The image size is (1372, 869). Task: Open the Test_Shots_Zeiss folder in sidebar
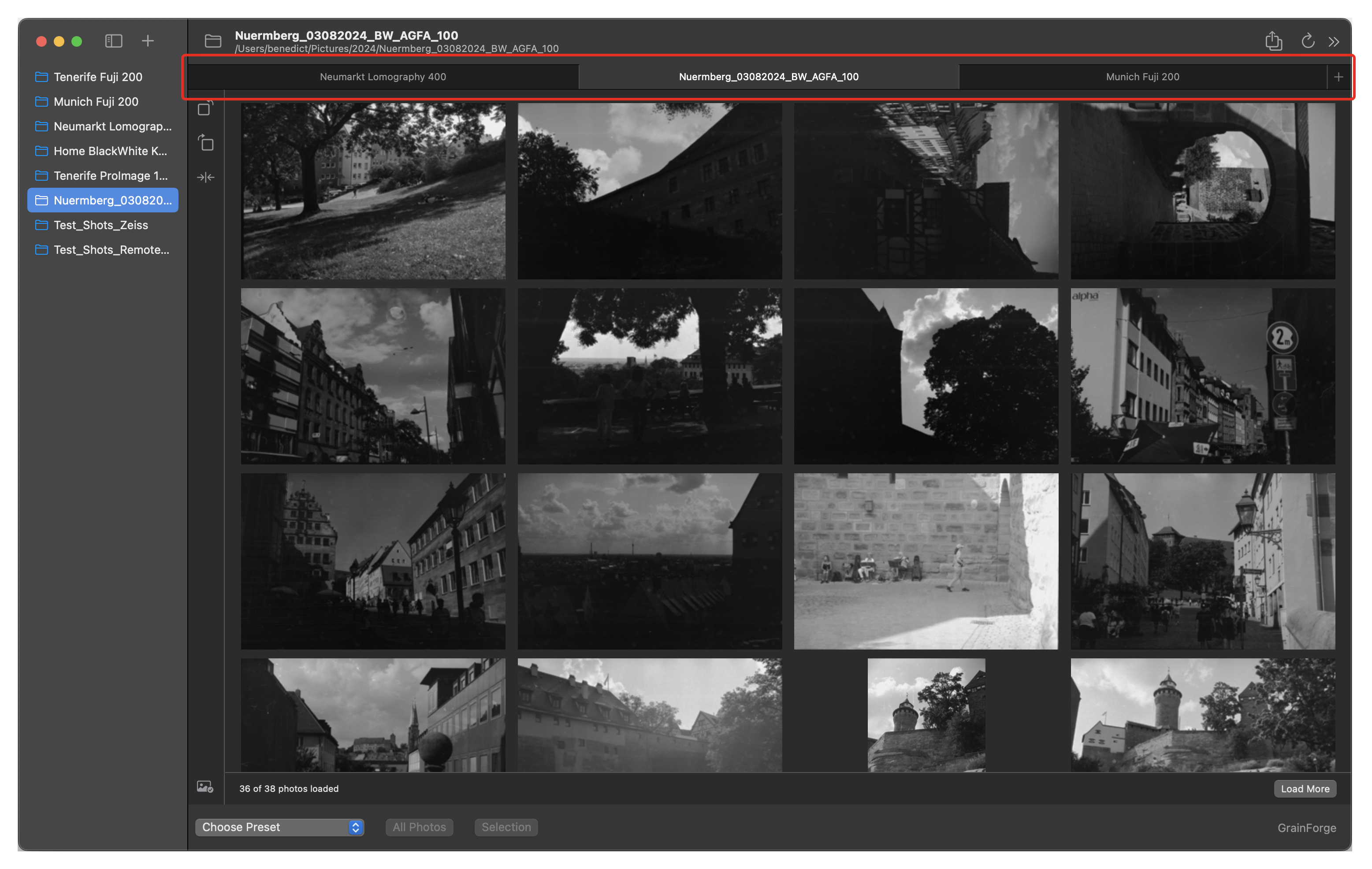[100, 225]
